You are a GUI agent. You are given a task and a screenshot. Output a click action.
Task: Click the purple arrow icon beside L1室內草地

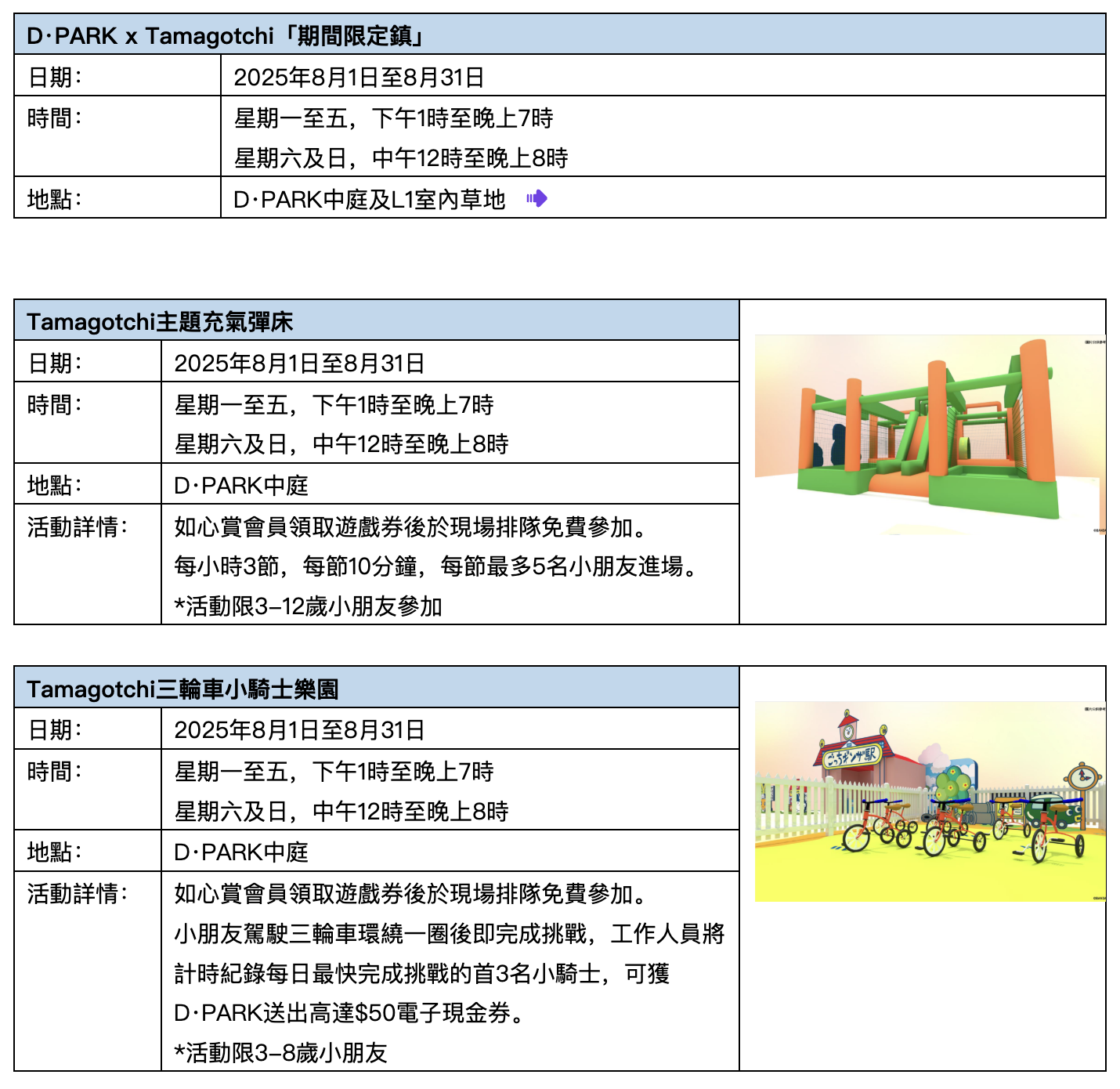(x=537, y=198)
